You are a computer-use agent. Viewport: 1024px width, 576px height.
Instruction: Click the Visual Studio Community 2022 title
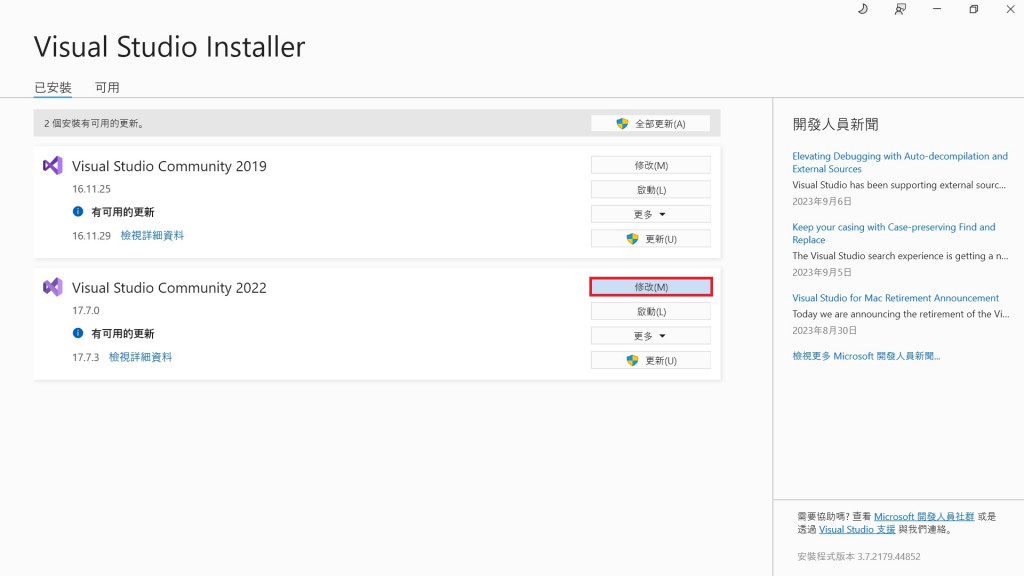click(x=169, y=287)
